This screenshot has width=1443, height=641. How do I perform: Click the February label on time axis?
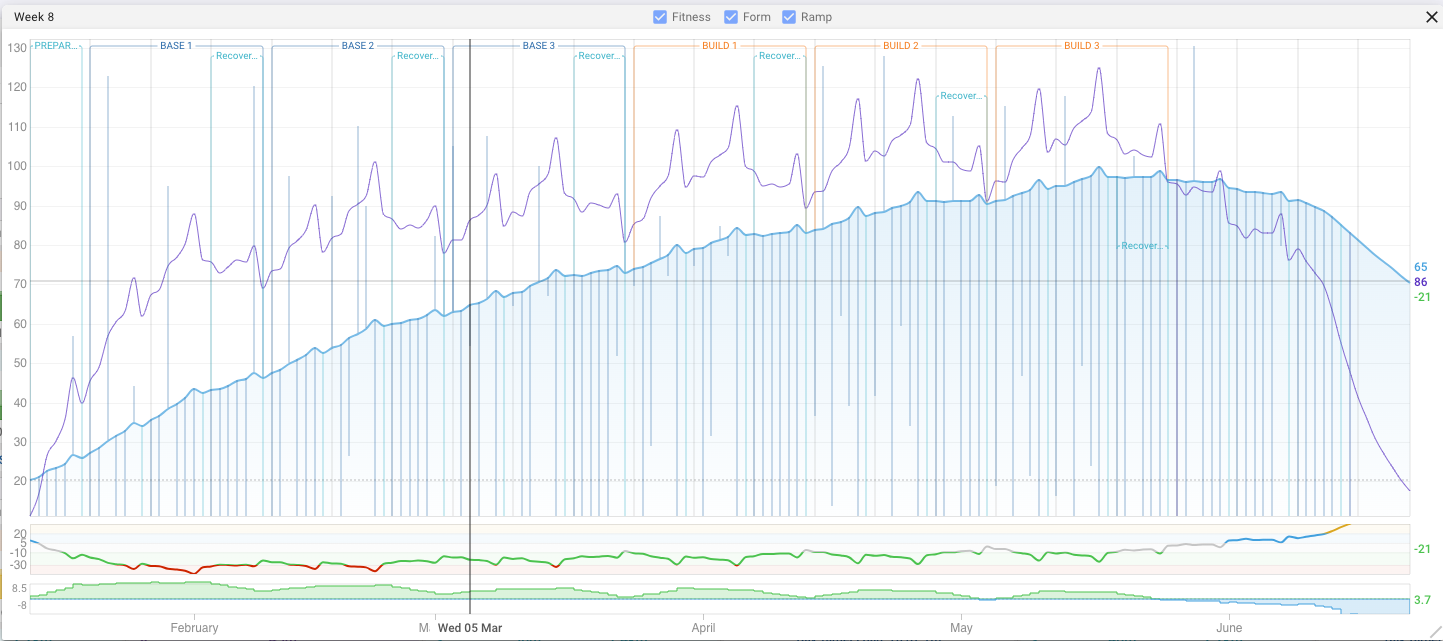coord(195,628)
